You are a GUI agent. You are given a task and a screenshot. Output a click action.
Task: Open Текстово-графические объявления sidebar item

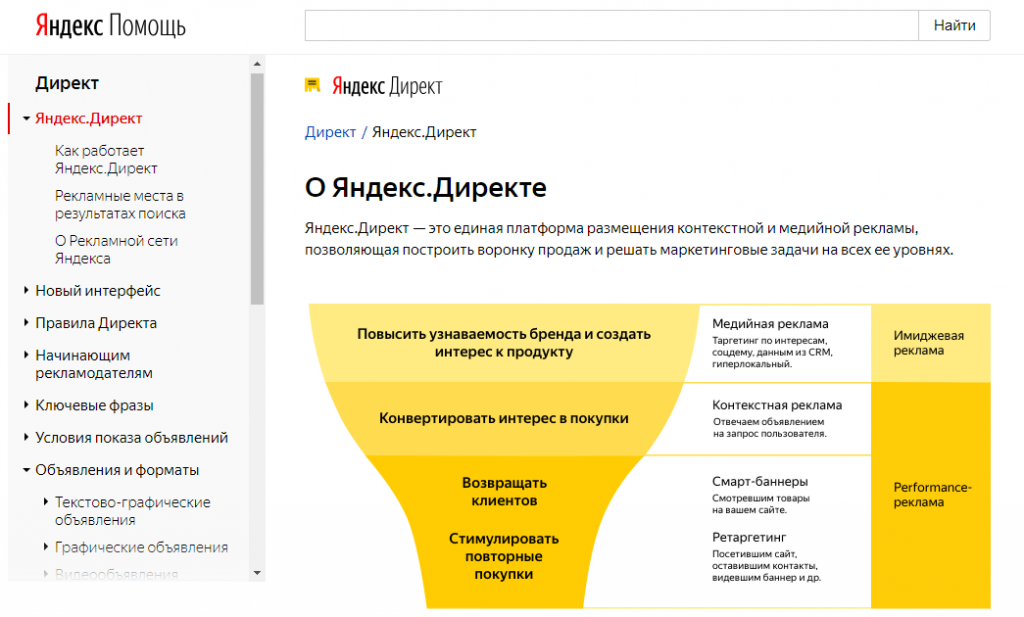[133, 511]
